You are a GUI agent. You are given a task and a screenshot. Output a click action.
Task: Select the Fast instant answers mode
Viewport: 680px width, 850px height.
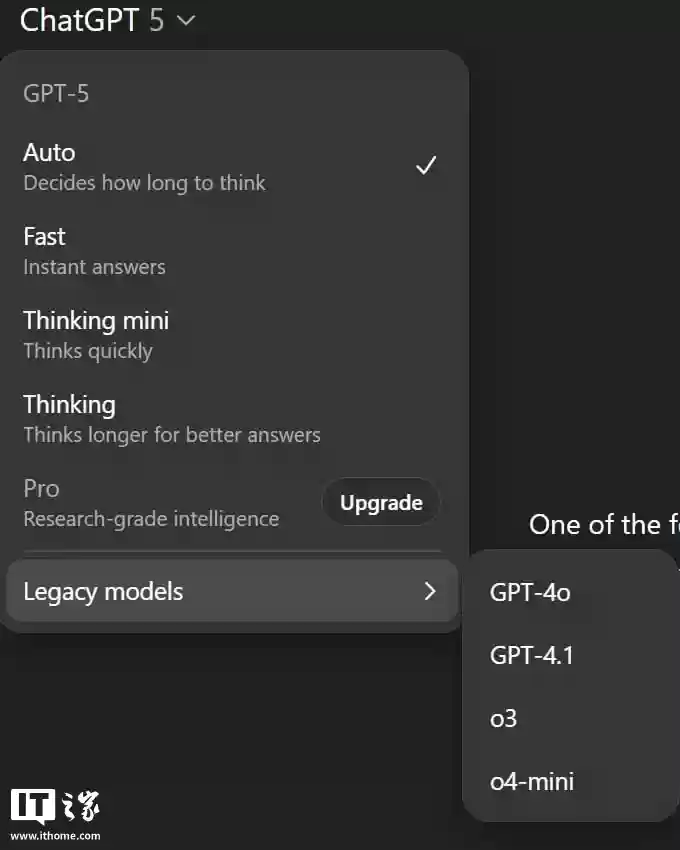pyautogui.click(x=44, y=236)
